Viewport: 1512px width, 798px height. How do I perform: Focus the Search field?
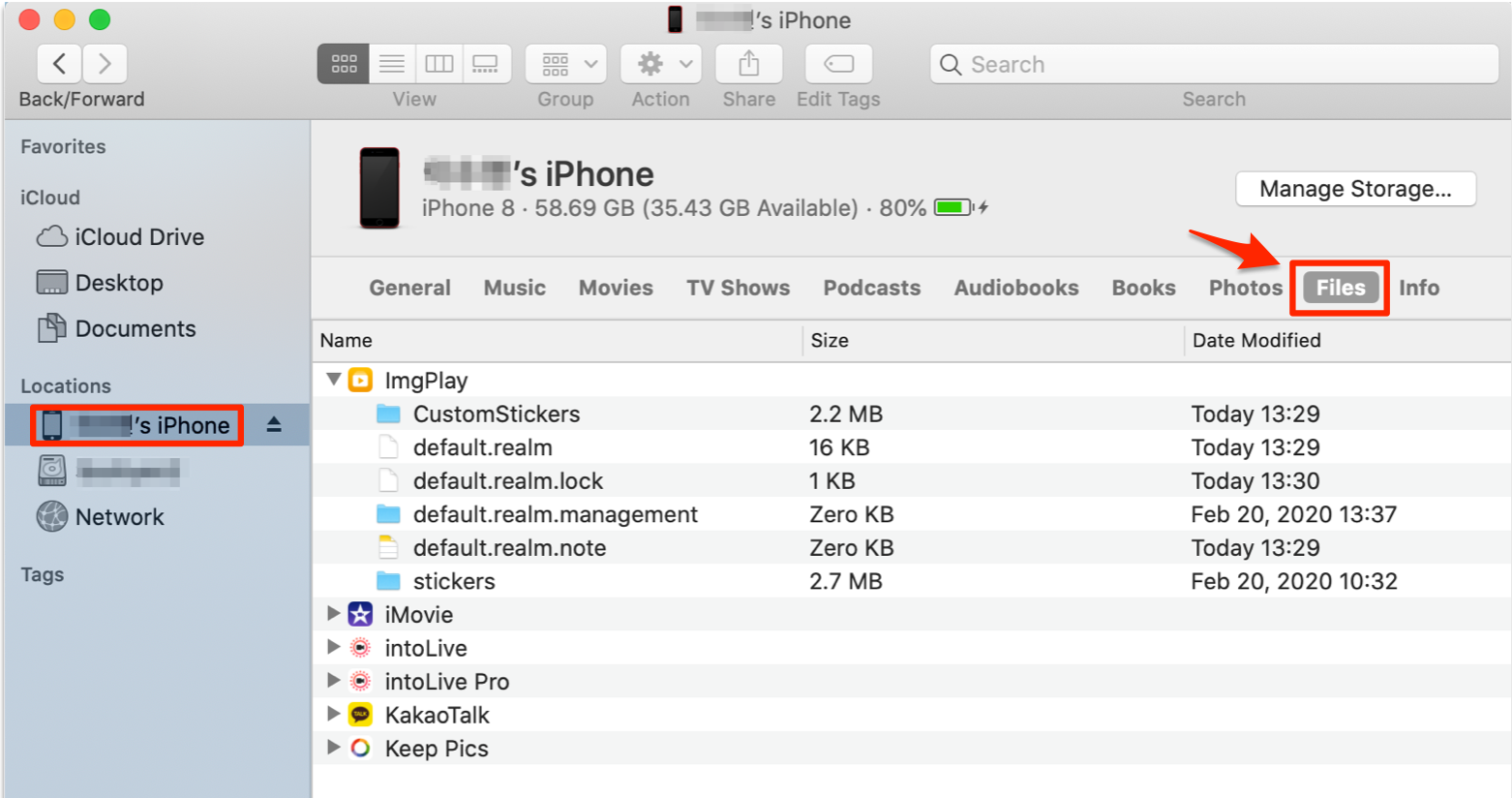1214,64
